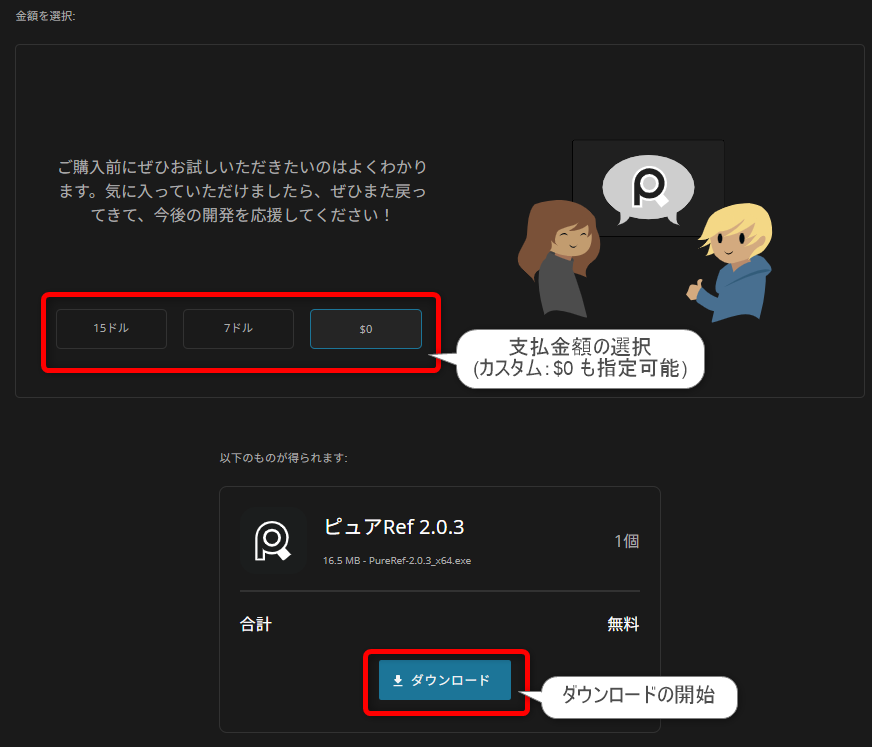Click the download arrow icon in the button

(x=398, y=680)
